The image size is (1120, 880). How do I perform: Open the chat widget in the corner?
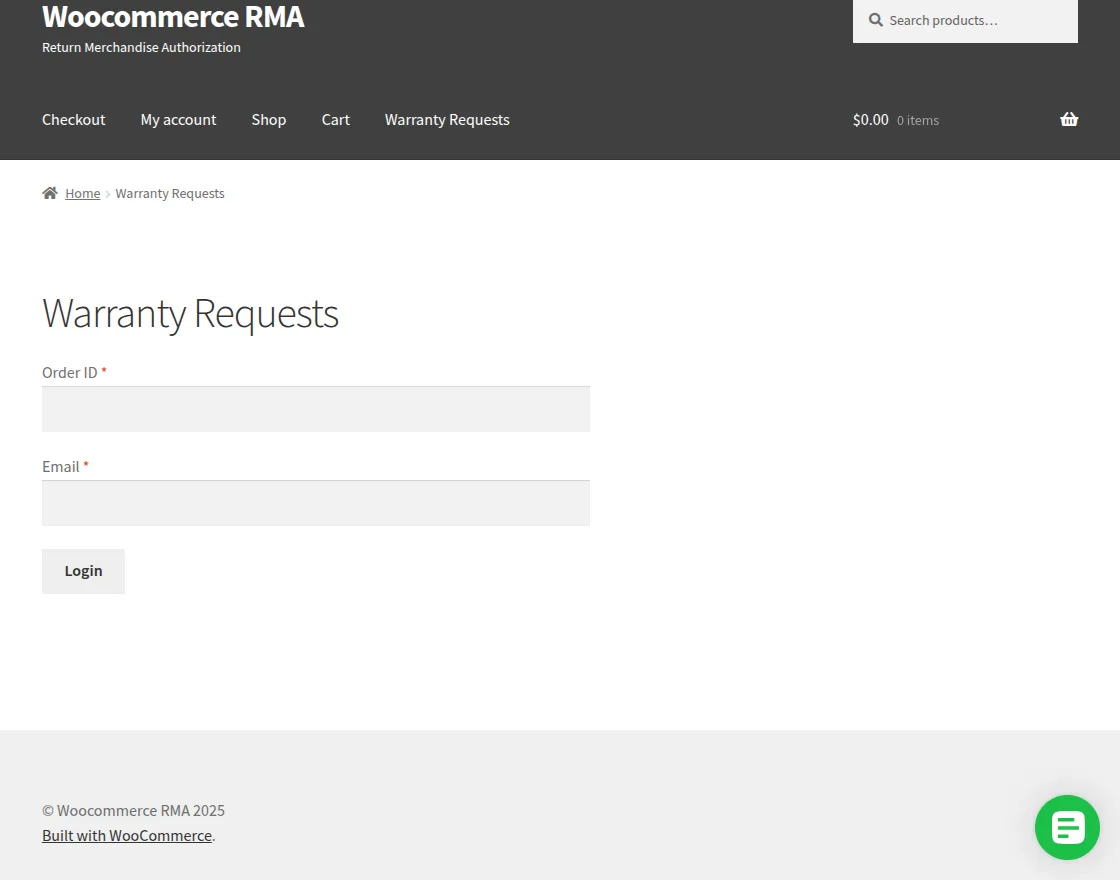[x=1066, y=827]
